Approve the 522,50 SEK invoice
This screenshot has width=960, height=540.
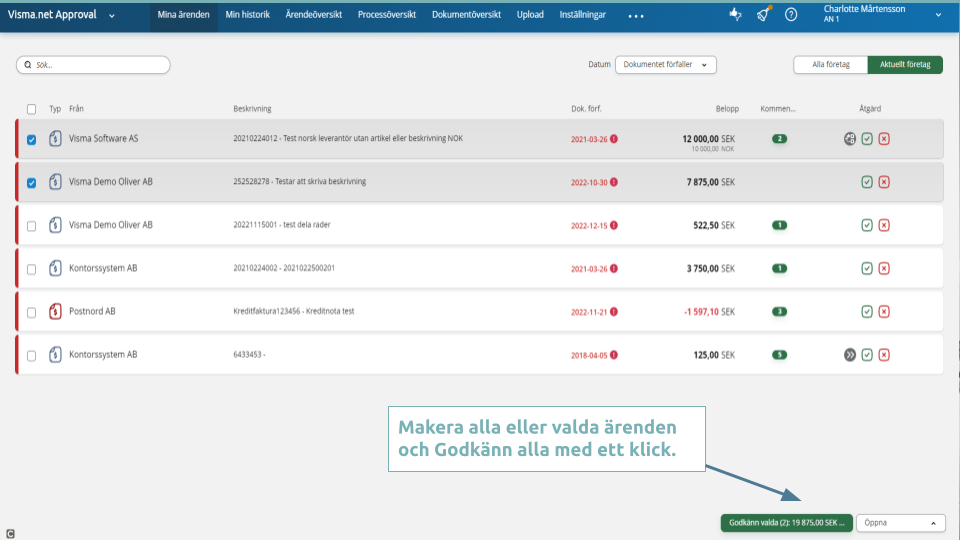tap(867, 225)
